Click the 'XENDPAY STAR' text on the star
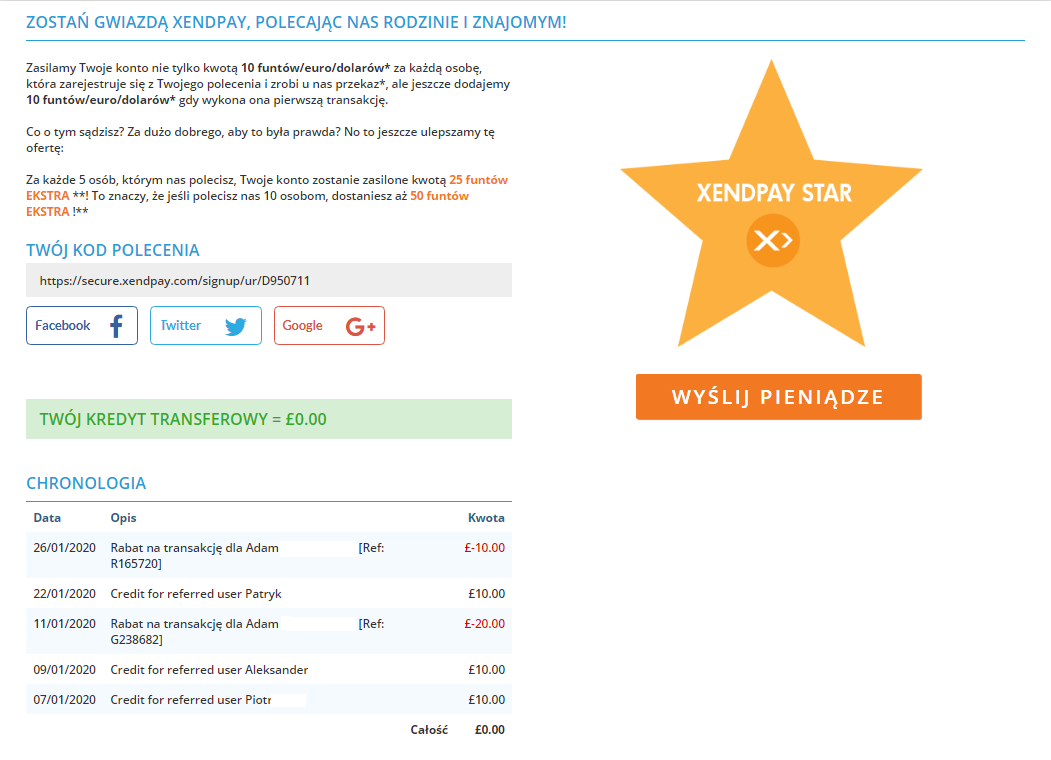The height and width of the screenshot is (760, 1051). coord(774,193)
